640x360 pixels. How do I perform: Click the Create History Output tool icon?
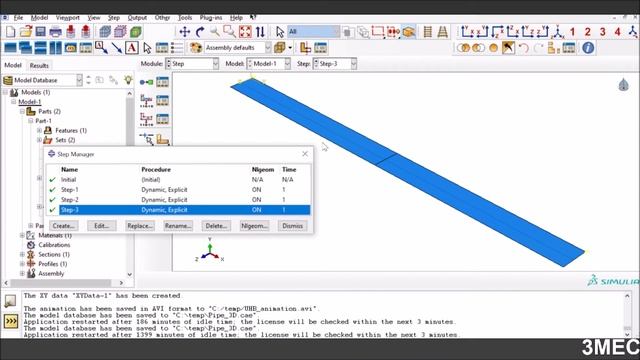tap(146, 119)
